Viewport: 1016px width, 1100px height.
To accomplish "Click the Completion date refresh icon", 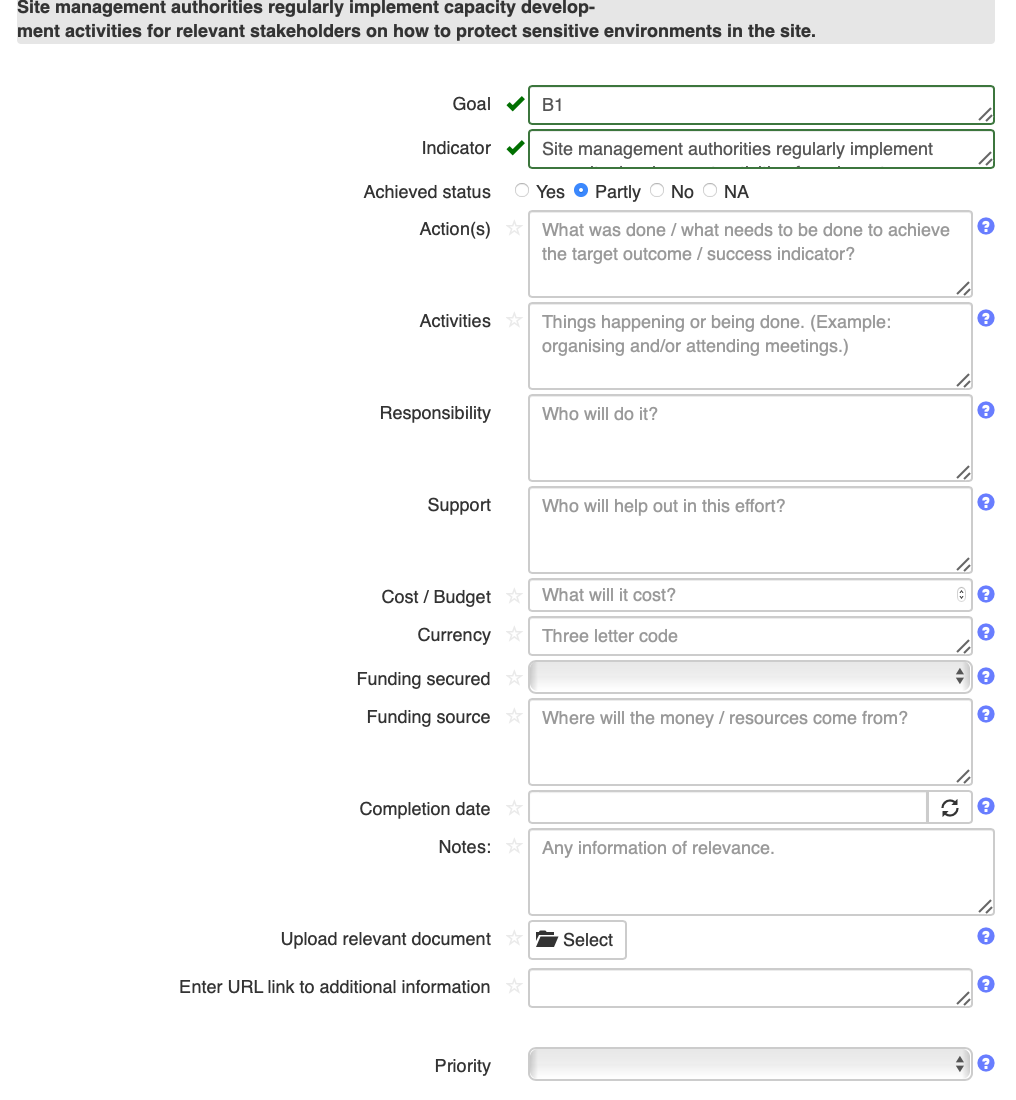I will [950, 808].
